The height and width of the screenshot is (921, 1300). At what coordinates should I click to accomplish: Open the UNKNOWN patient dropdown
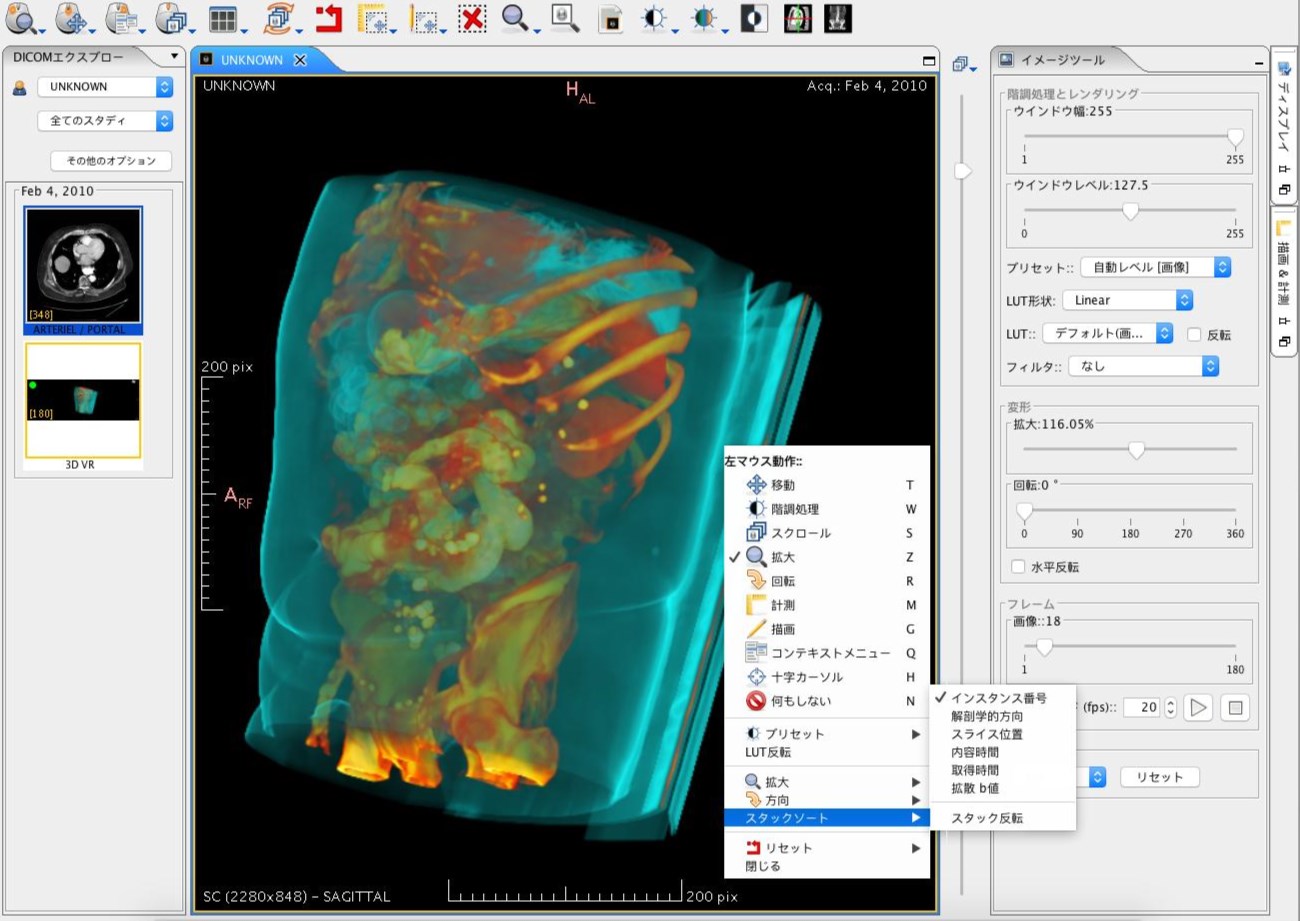point(105,87)
